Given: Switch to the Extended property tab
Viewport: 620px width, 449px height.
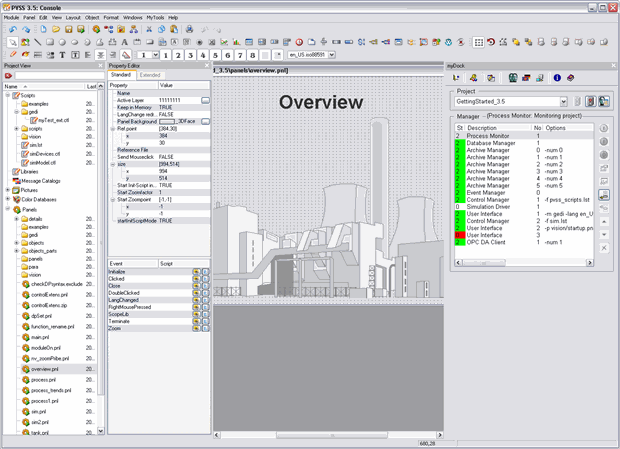Looking at the screenshot, I should tap(150, 75).
